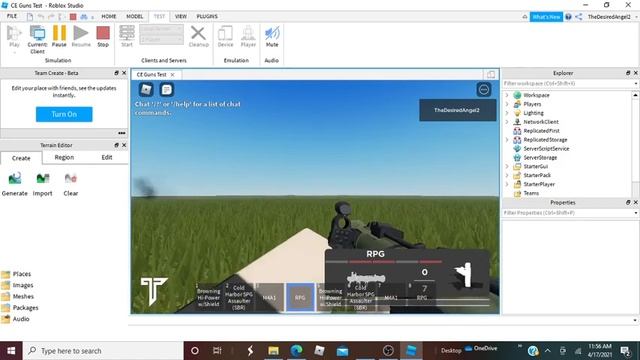Select the Create tab in Terrain Editor
The width and height of the screenshot is (640, 360).
tap(21, 158)
